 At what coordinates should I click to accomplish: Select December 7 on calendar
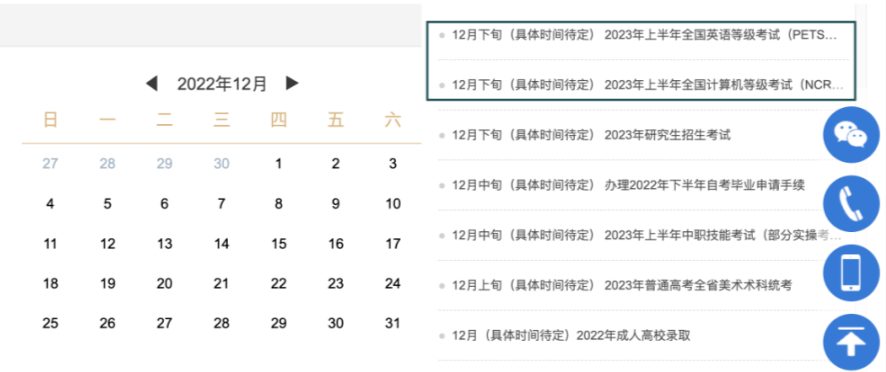(x=222, y=204)
